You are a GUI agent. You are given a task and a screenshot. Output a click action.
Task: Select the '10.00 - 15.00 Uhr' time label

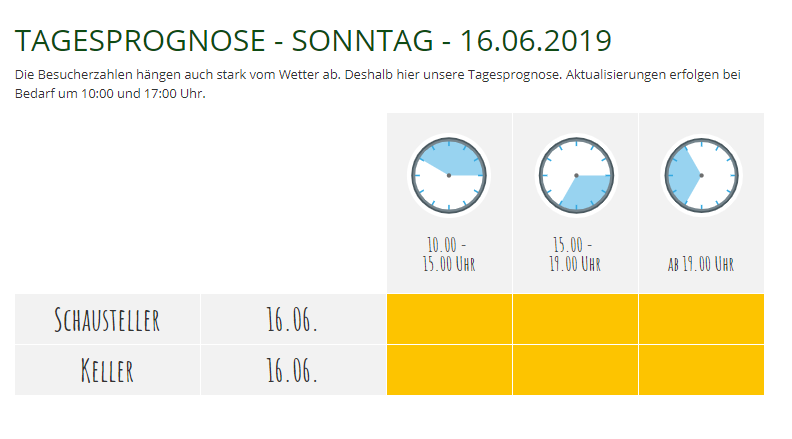point(449,254)
